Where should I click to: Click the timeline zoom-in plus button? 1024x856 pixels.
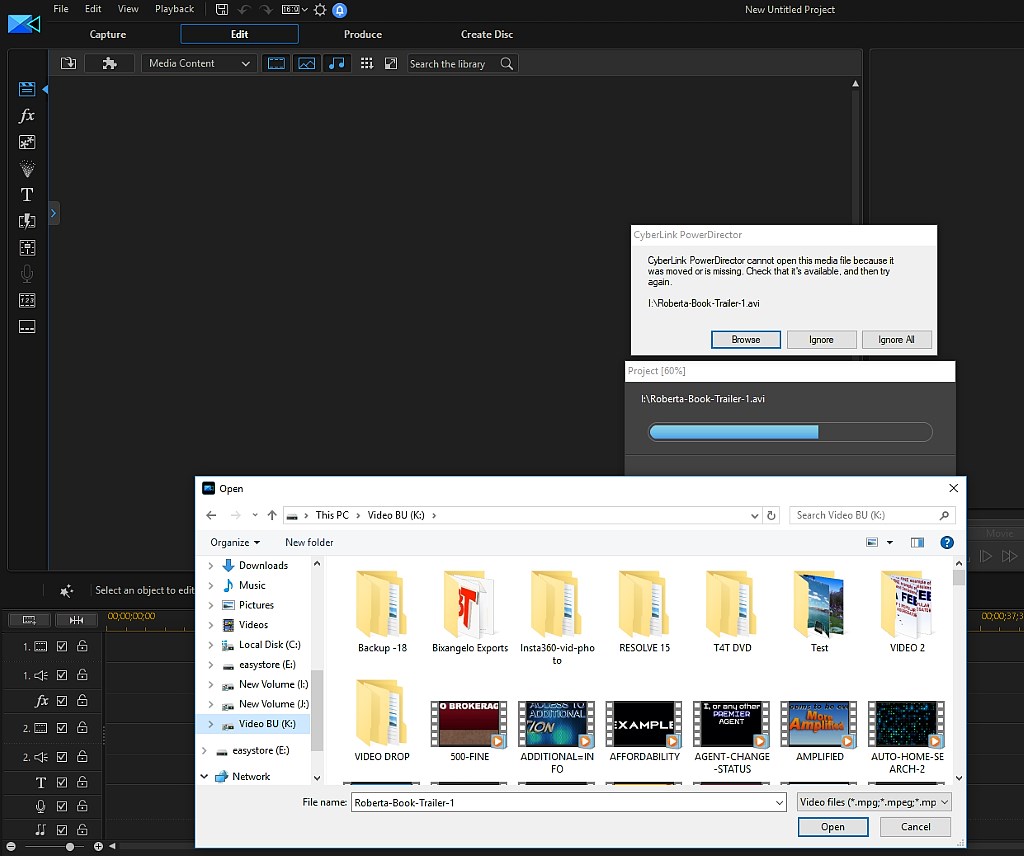[98, 847]
